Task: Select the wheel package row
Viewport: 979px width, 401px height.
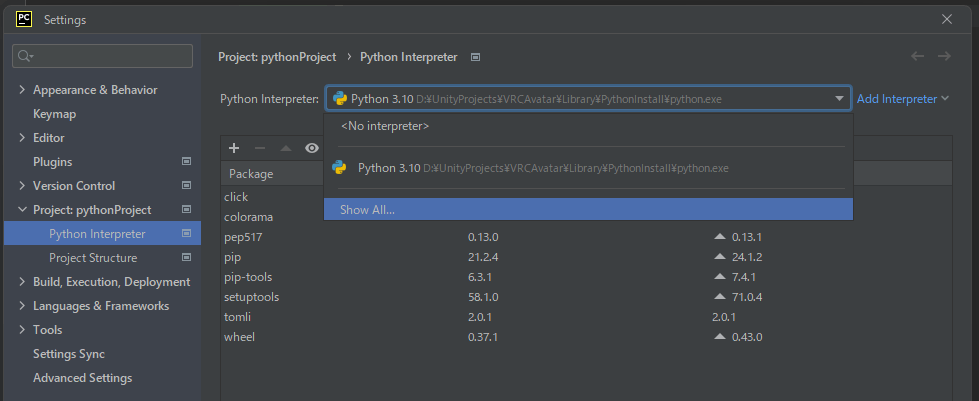Action: 586,337
